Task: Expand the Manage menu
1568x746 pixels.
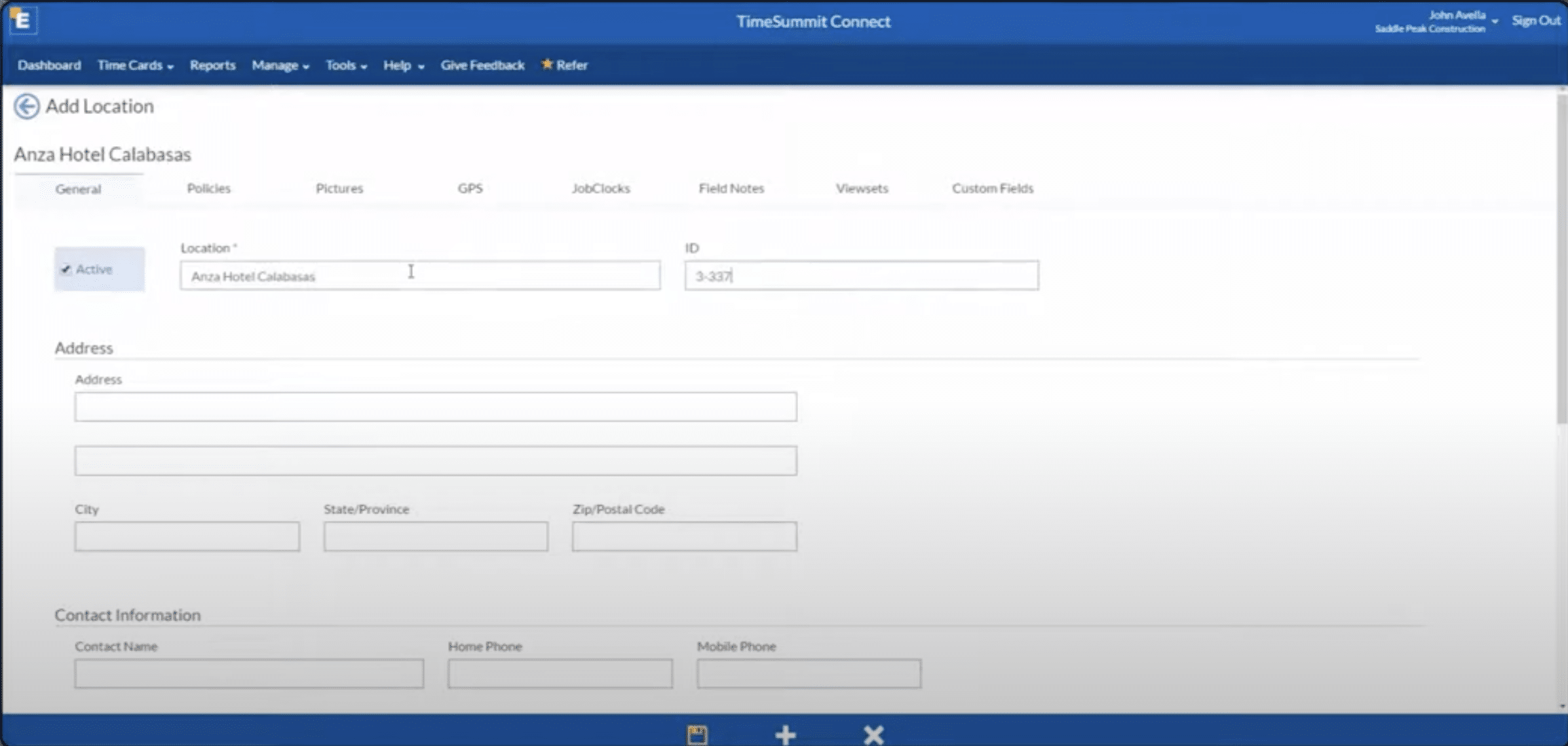Action: (x=280, y=65)
